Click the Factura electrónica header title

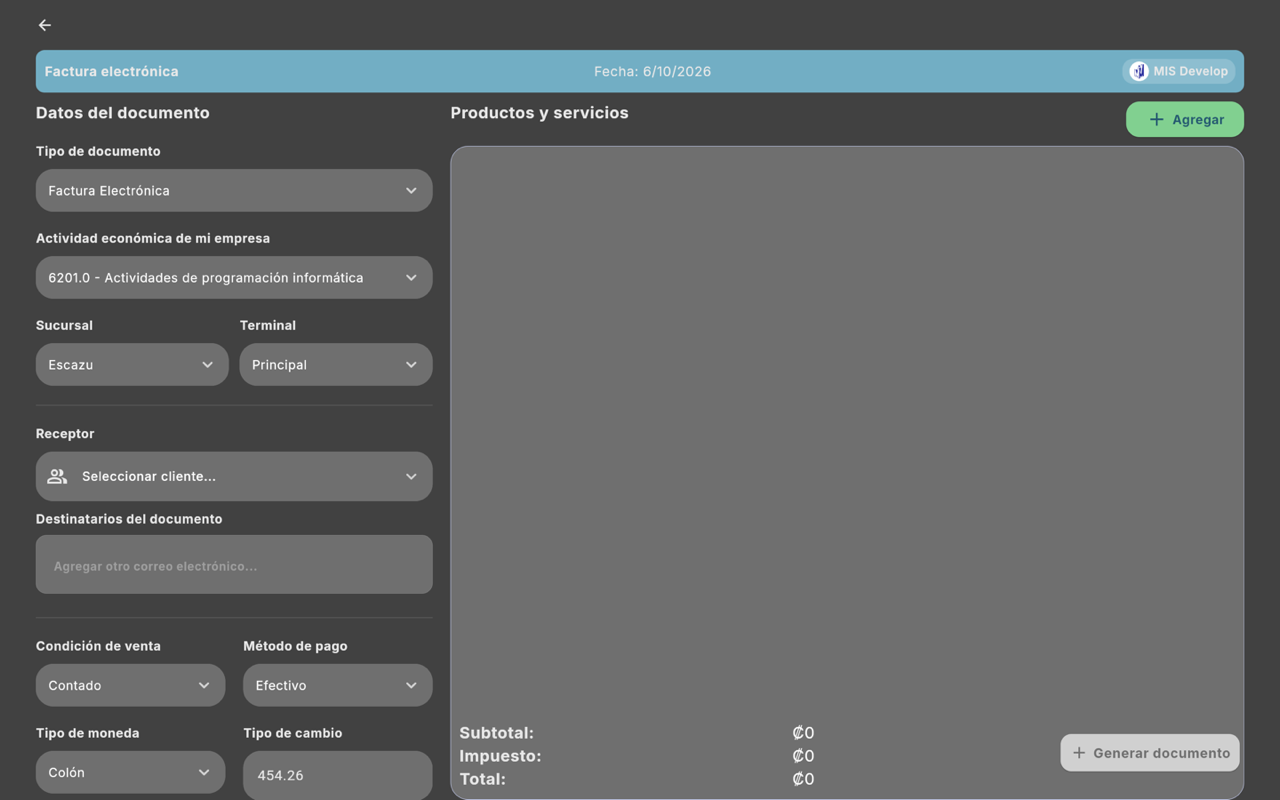[111, 71]
